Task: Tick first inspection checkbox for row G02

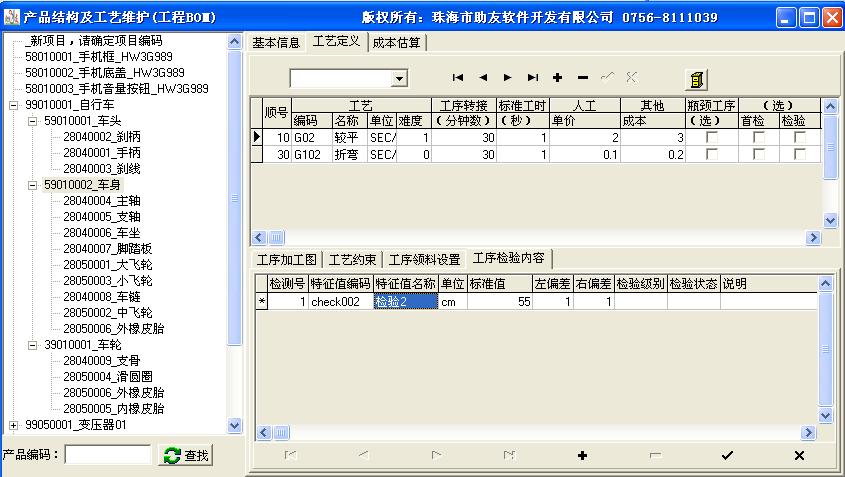Action: click(759, 137)
